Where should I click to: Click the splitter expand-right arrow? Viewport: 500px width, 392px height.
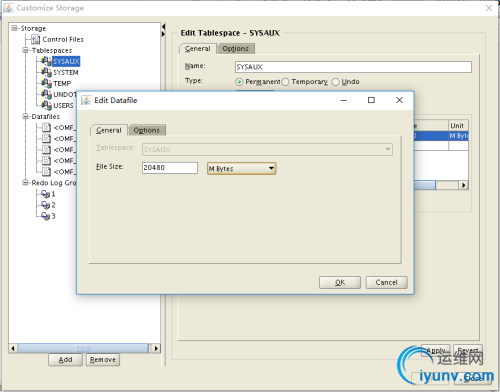point(163,34)
